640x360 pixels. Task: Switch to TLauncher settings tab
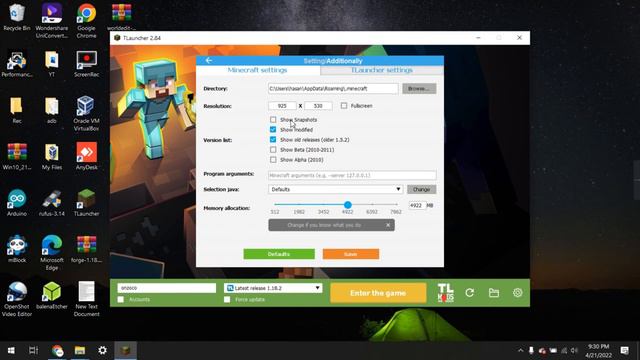point(382,70)
